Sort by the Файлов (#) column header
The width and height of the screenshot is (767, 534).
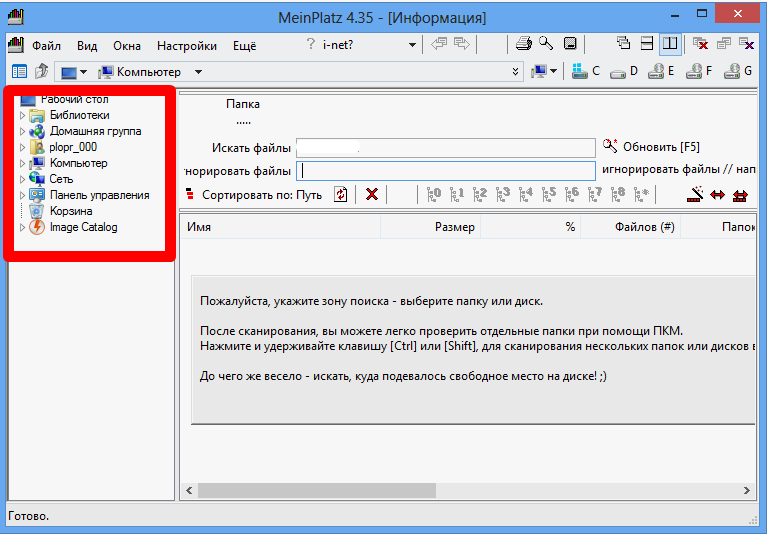[631, 227]
